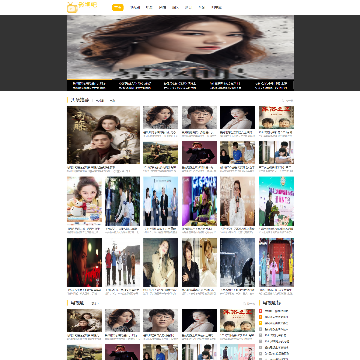Open poster of woman in beige coat
Screen dimensions: 360x360
160,262
